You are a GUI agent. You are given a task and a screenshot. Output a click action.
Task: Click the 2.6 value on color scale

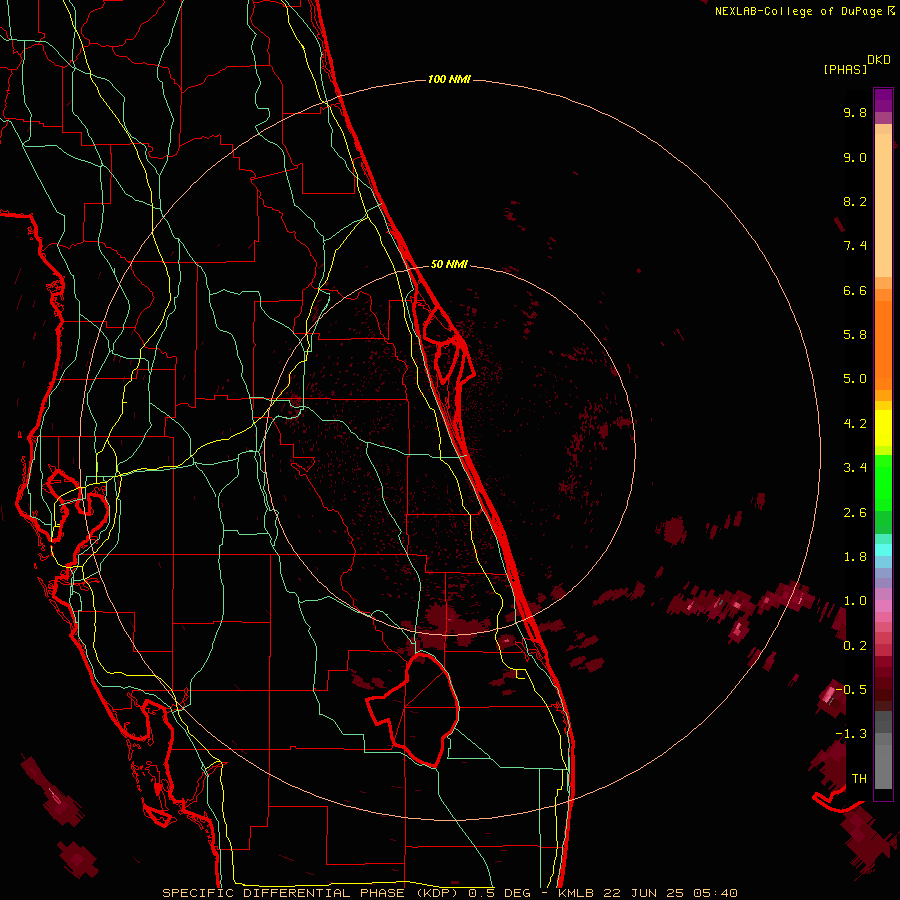[855, 513]
